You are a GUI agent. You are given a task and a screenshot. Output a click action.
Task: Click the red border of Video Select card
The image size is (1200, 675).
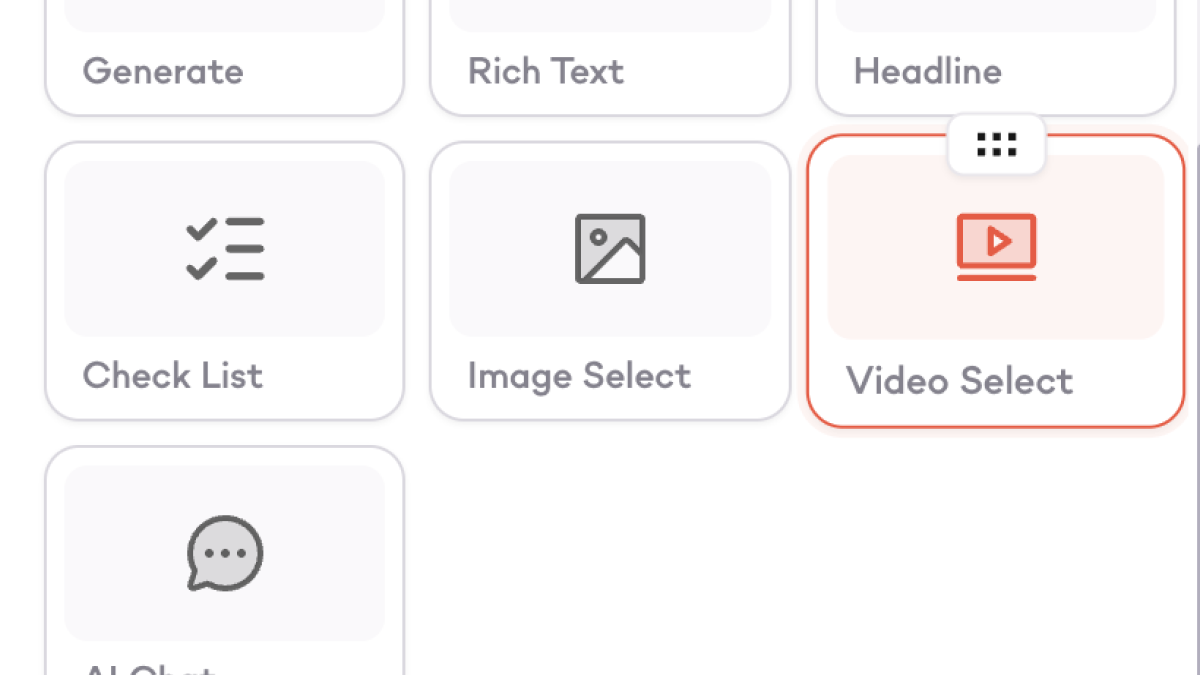808,280
